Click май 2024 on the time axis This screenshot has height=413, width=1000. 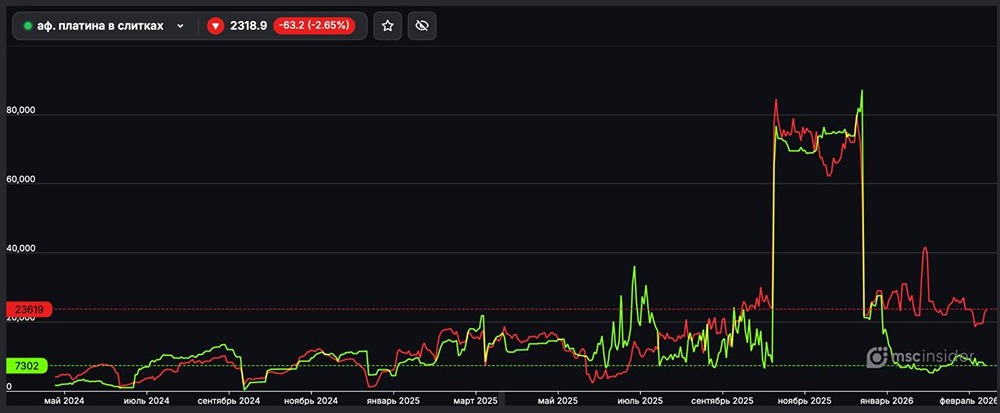pos(66,400)
